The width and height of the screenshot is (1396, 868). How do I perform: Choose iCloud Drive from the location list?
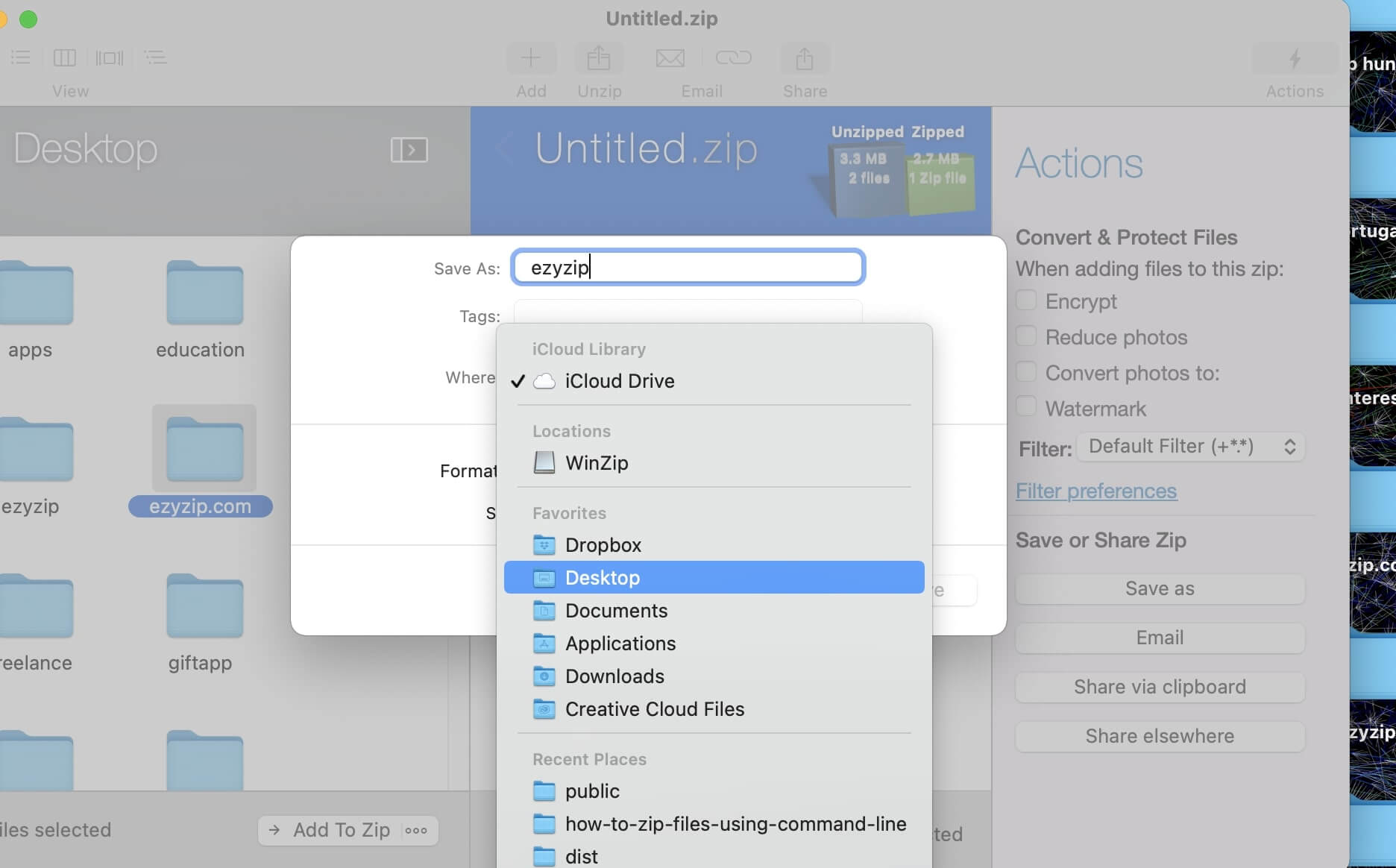point(618,381)
